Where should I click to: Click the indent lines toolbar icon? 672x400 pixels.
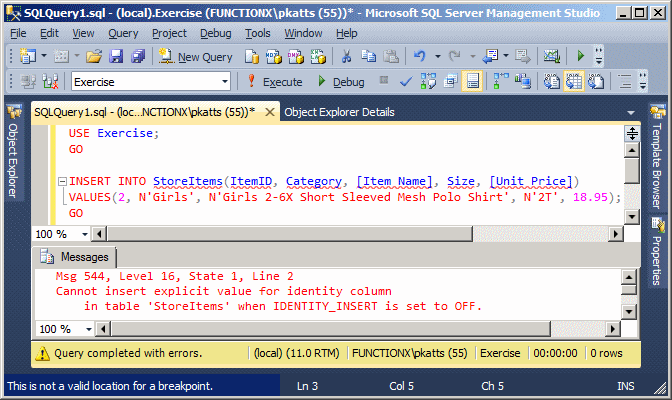(x=624, y=81)
